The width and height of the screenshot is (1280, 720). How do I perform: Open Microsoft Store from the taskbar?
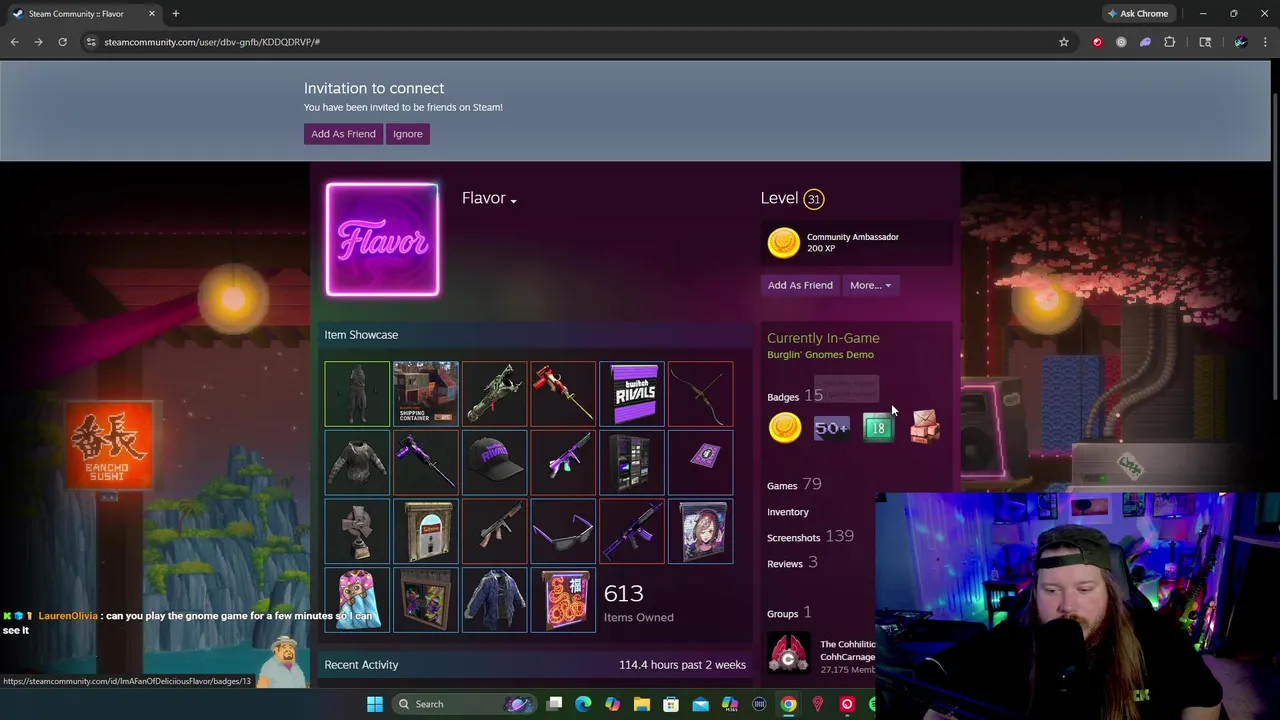pyautogui.click(x=671, y=704)
